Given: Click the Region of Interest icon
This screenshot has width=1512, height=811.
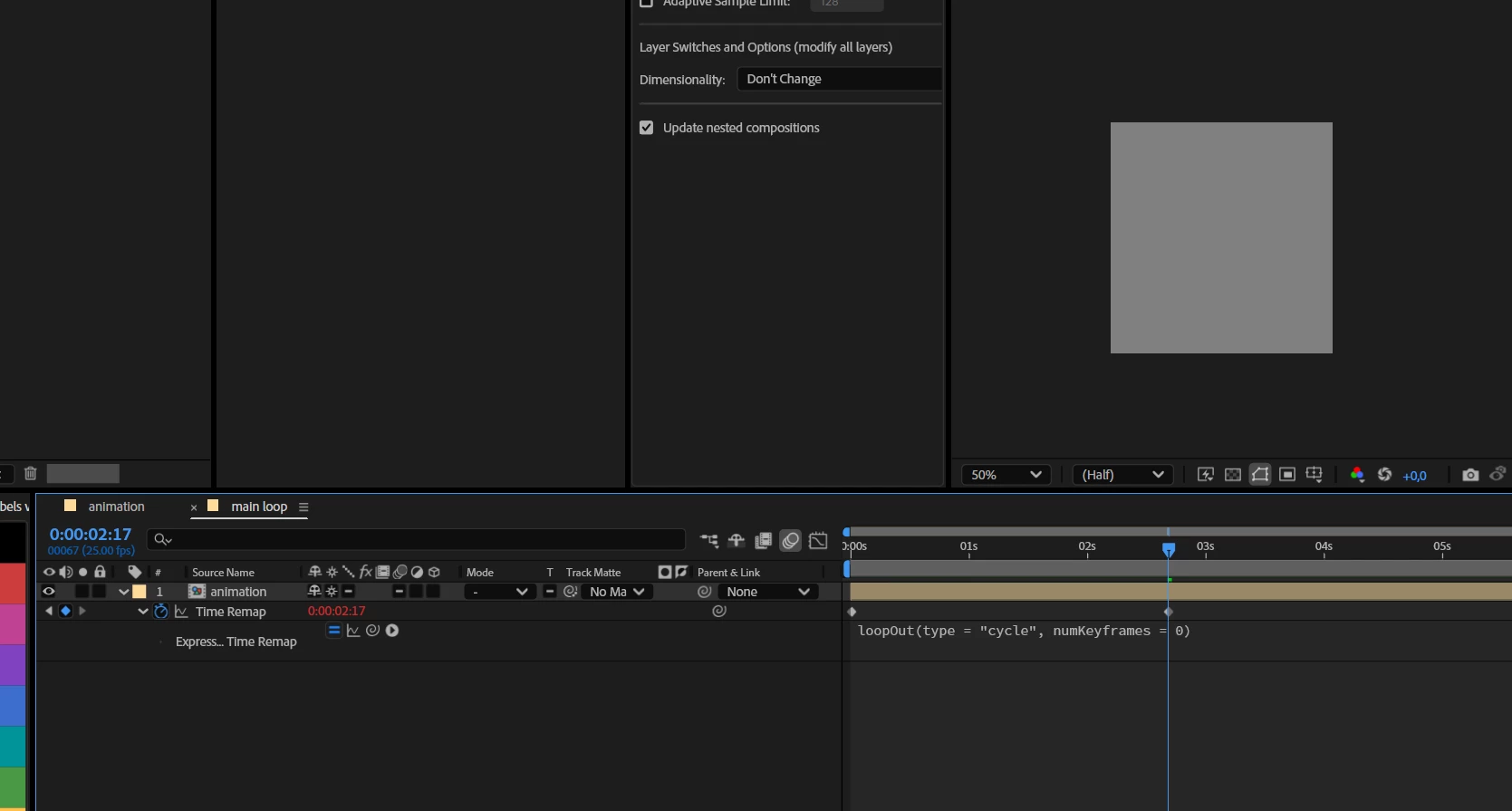Looking at the screenshot, I should pos(1287,475).
